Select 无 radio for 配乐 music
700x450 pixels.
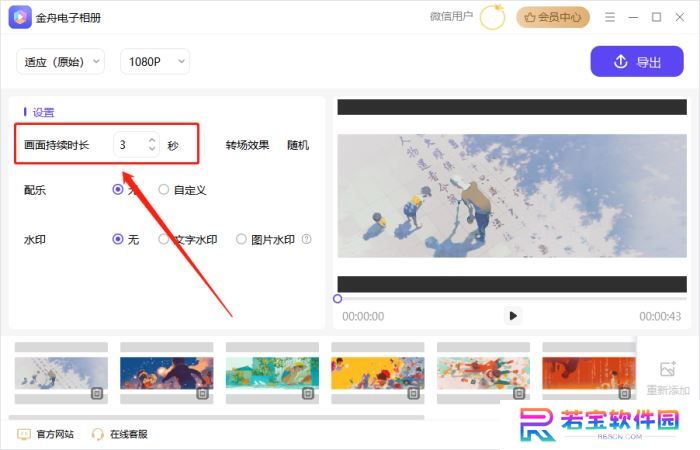[x=118, y=190]
